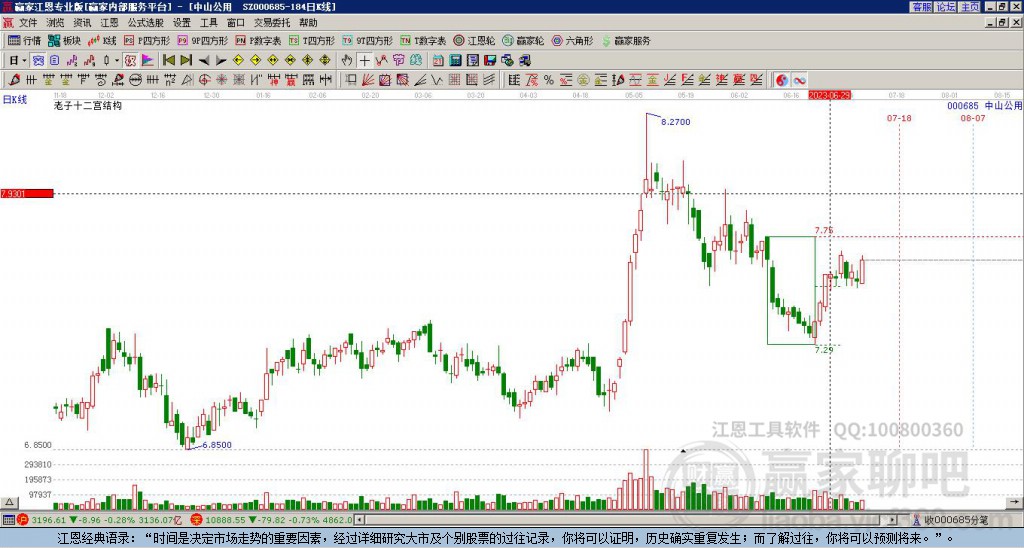Select the circle-with-line Gann tool

[135, 80]
